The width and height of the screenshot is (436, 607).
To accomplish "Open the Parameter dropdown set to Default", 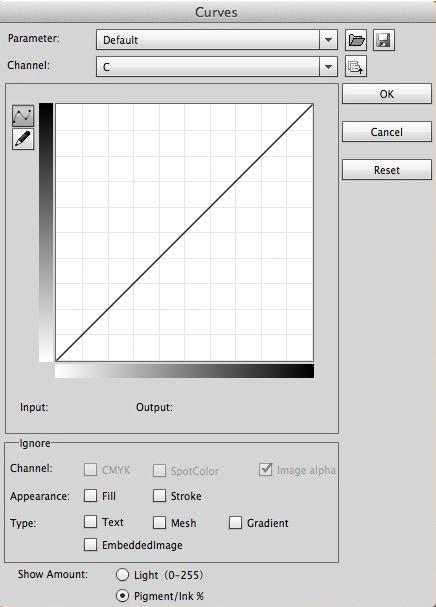I will (x=216, y=39).
